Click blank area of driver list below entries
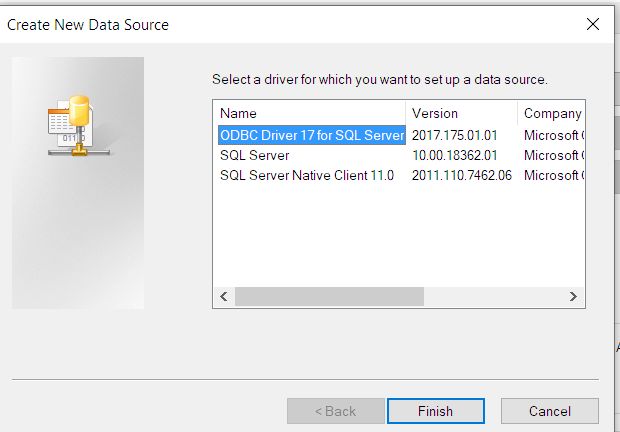The width and height of the screenshot is (620, 432). [399, 235]
